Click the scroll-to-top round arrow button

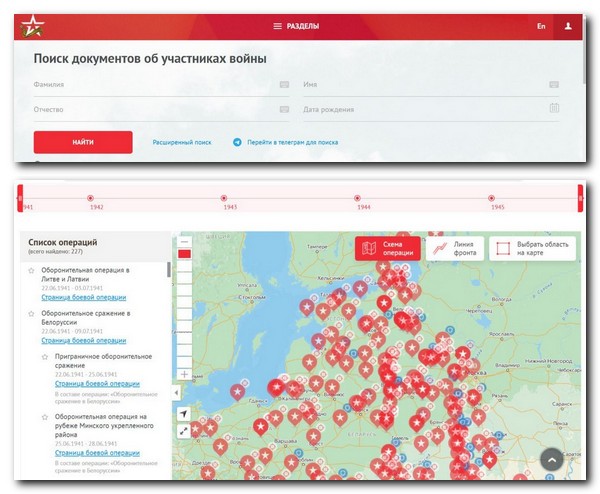tap(551, 458)
